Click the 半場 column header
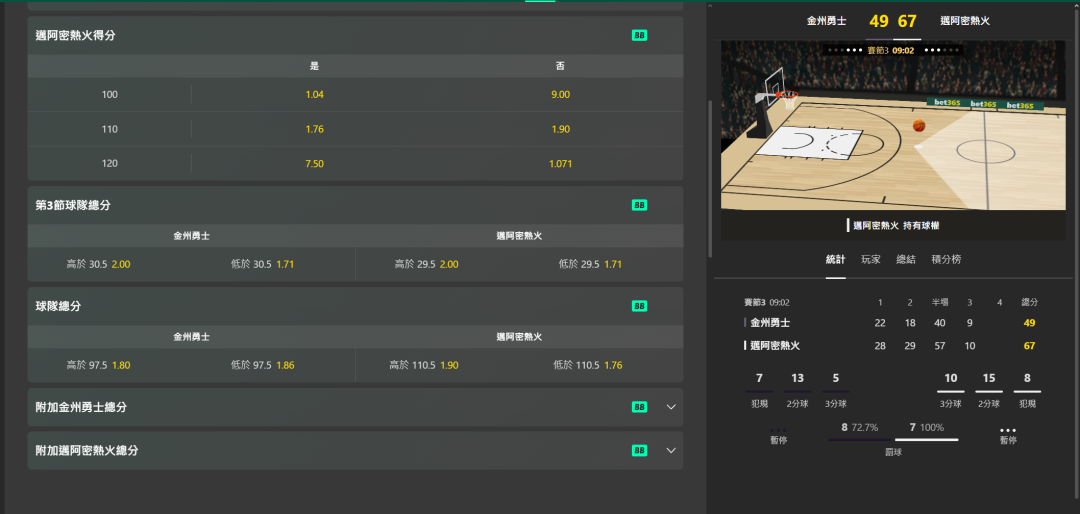Screen dimensions: 1080x514 click(940, 302)
